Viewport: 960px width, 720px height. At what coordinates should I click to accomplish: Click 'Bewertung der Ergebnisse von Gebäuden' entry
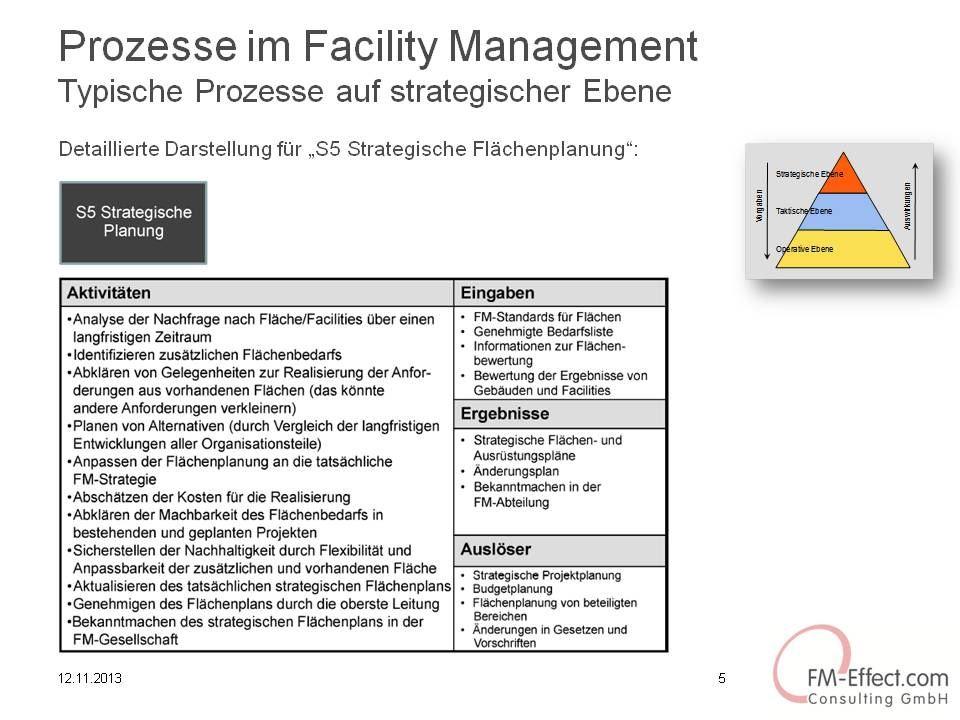(x=554, y=383)
